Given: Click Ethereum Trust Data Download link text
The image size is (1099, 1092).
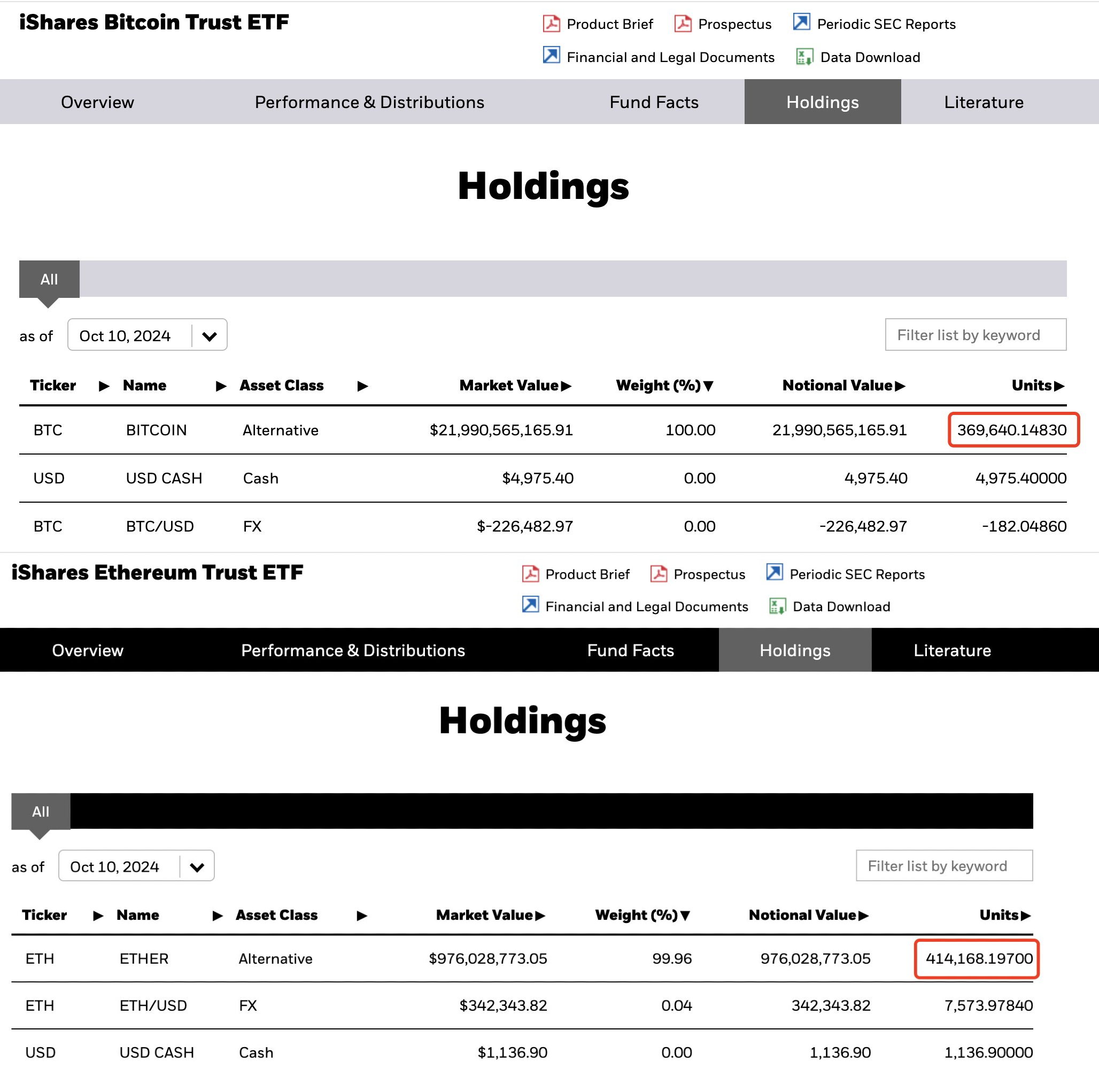Looking at the screenshot, I should coord(841,606).
